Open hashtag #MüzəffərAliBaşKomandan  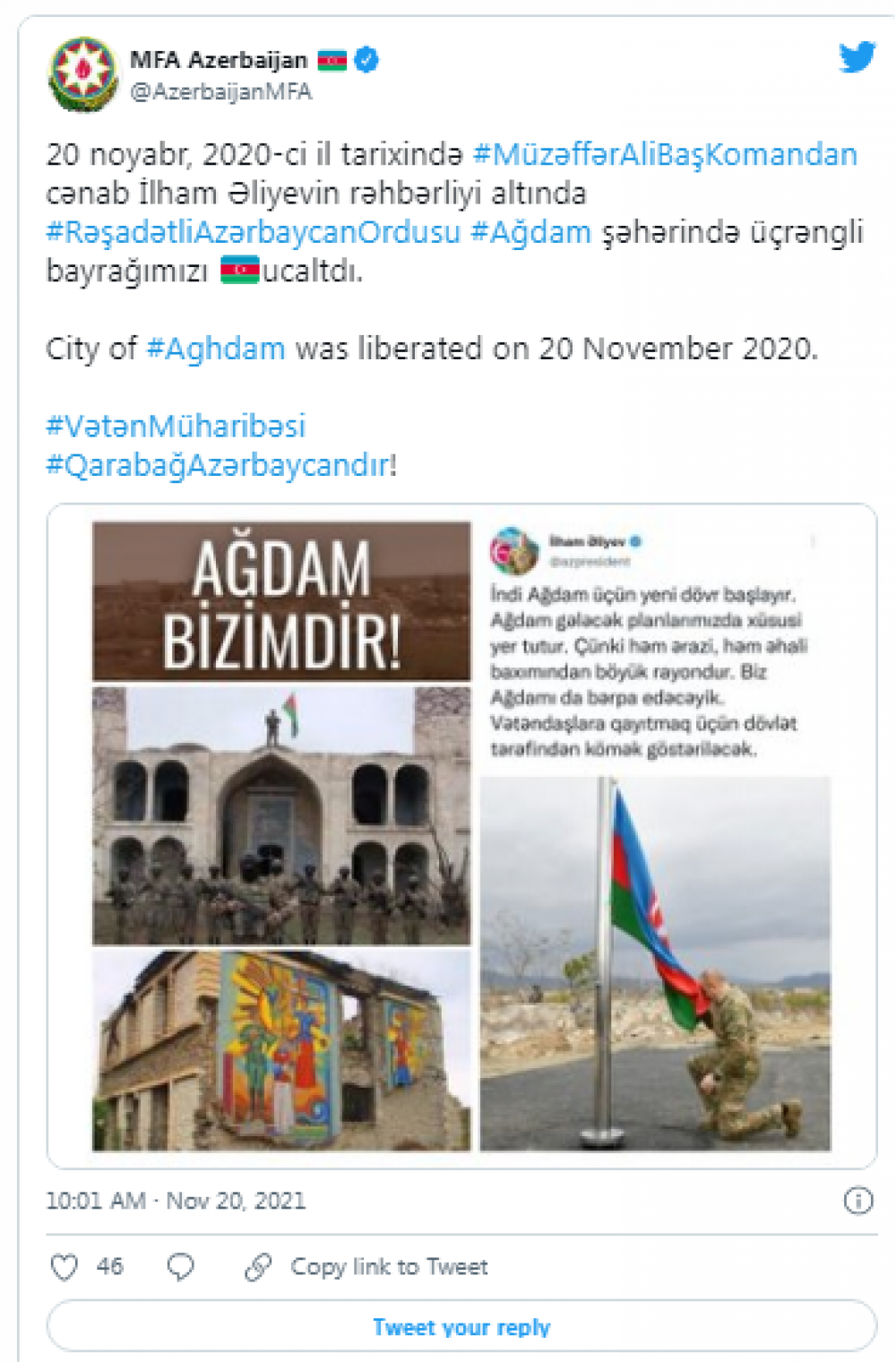pyautogui.click(x=665, y=154)
